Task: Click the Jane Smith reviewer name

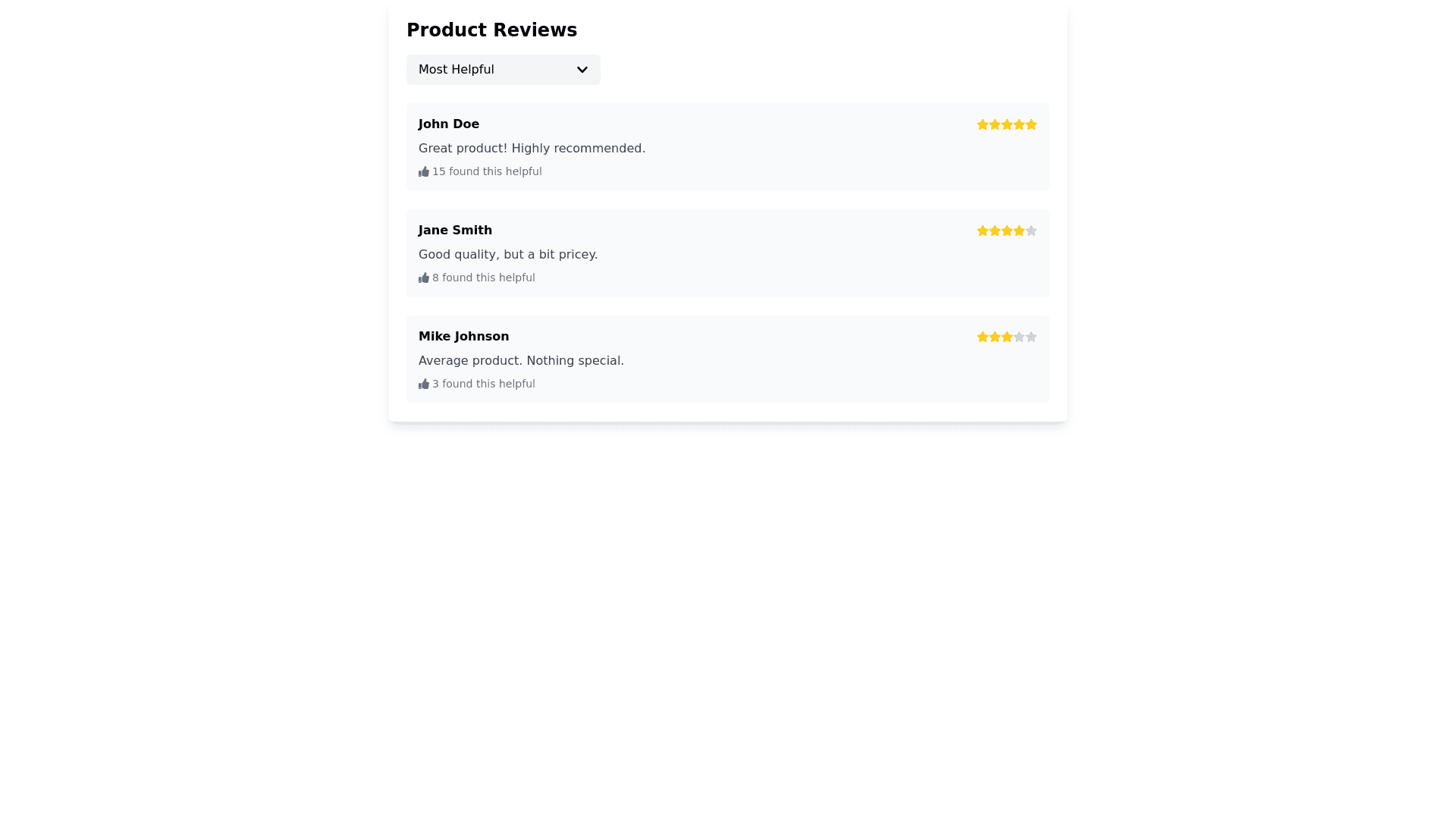Action: [x=455, y=231]
